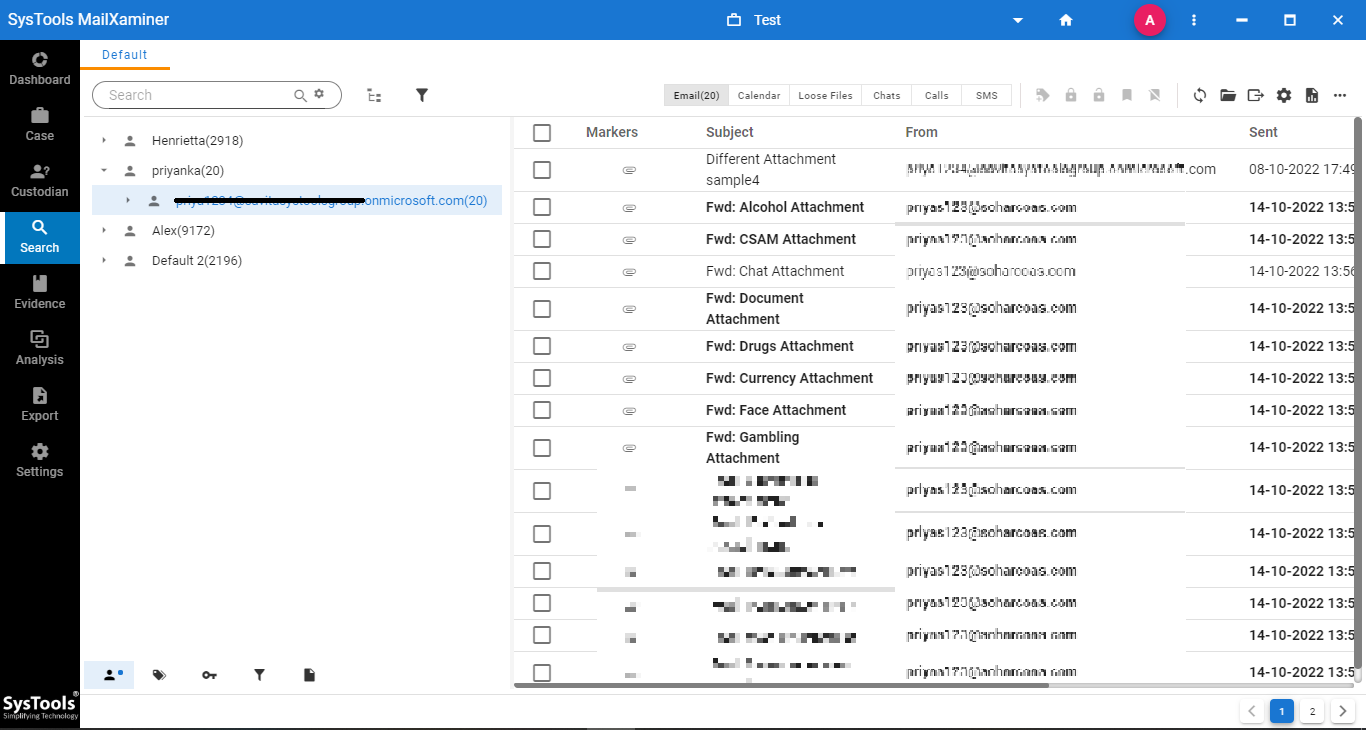Select the funnel icon at bottom panel

(259, 675)
